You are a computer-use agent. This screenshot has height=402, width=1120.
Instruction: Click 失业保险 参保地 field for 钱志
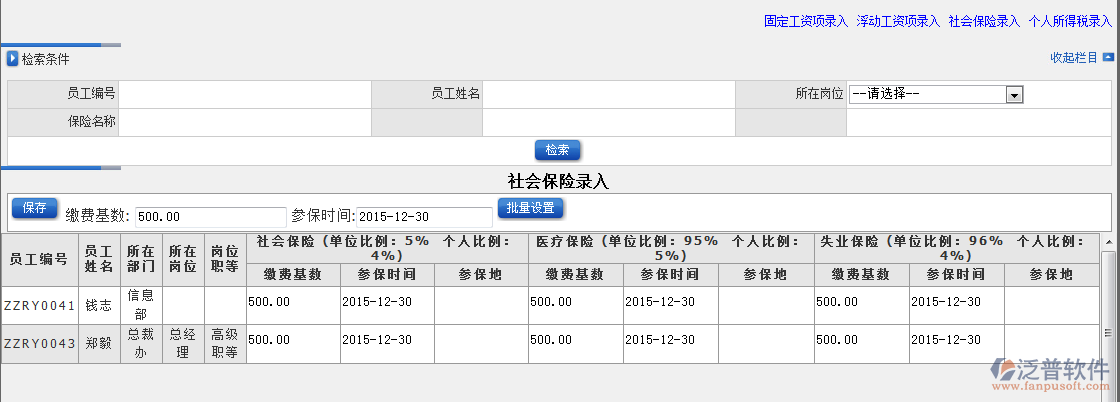click(x=1052, y=305)
